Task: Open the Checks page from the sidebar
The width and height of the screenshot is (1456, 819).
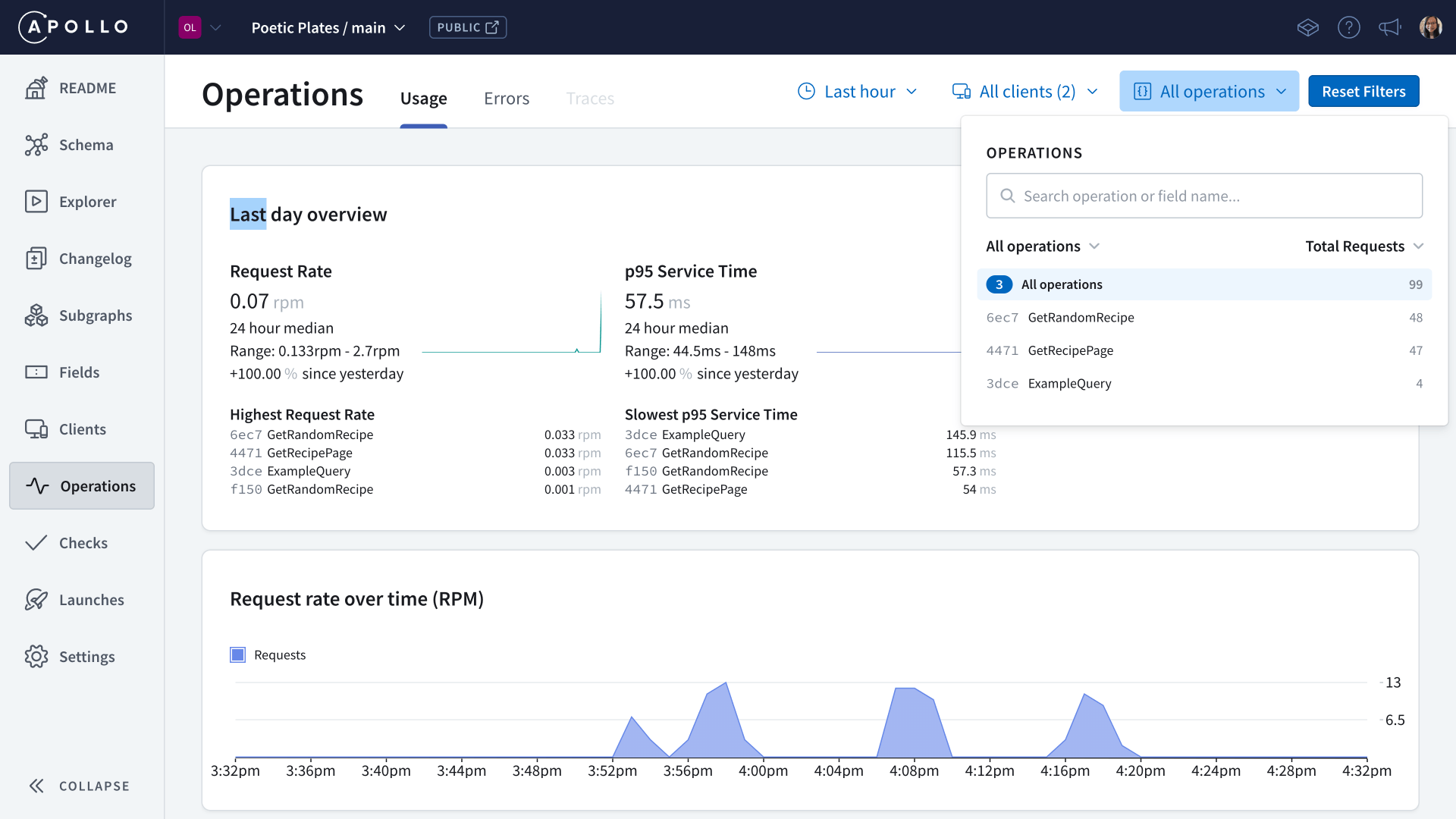Action: tap(83, 542)
